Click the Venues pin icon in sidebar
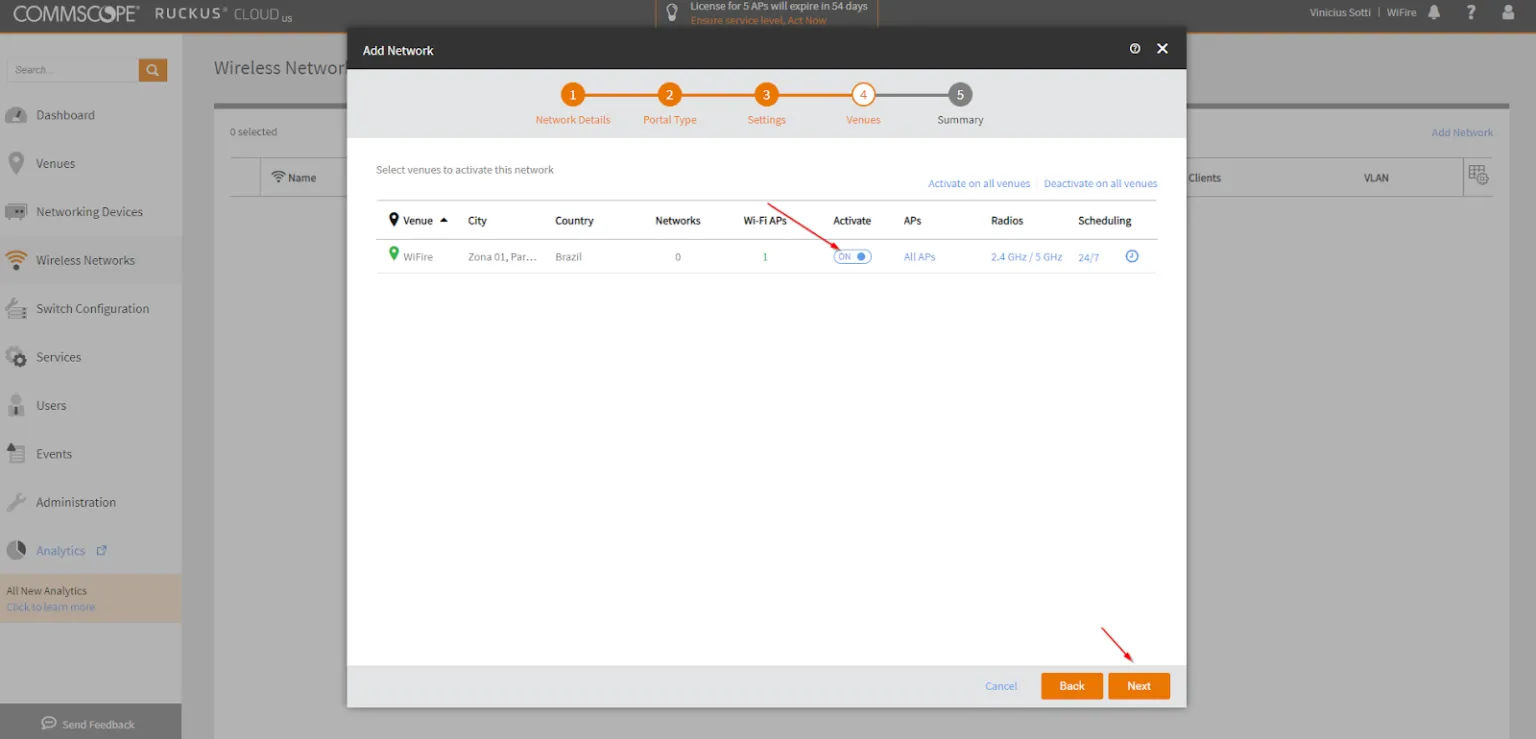Screen dimensions: 1536x739 tap(16, 163)
